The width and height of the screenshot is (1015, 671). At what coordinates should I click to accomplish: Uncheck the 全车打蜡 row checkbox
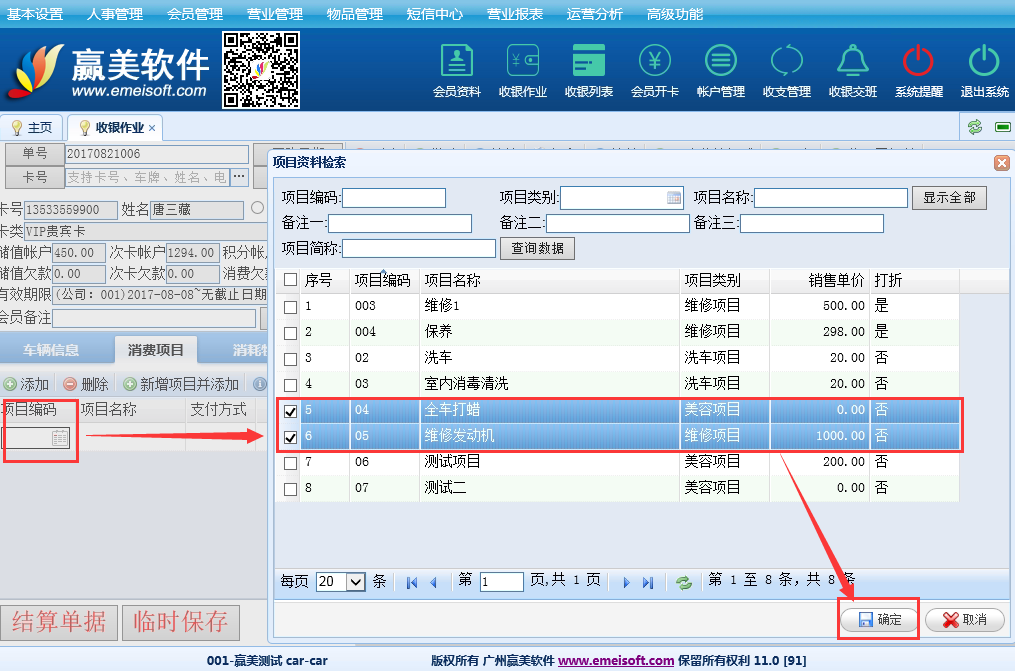click(291, 411)
